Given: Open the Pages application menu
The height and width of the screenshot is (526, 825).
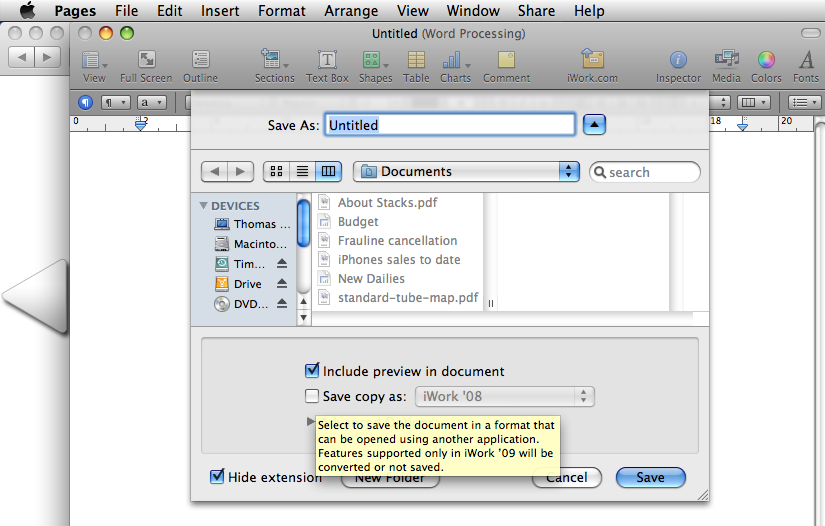Looking at the screenshot, I should click(75, 11).
